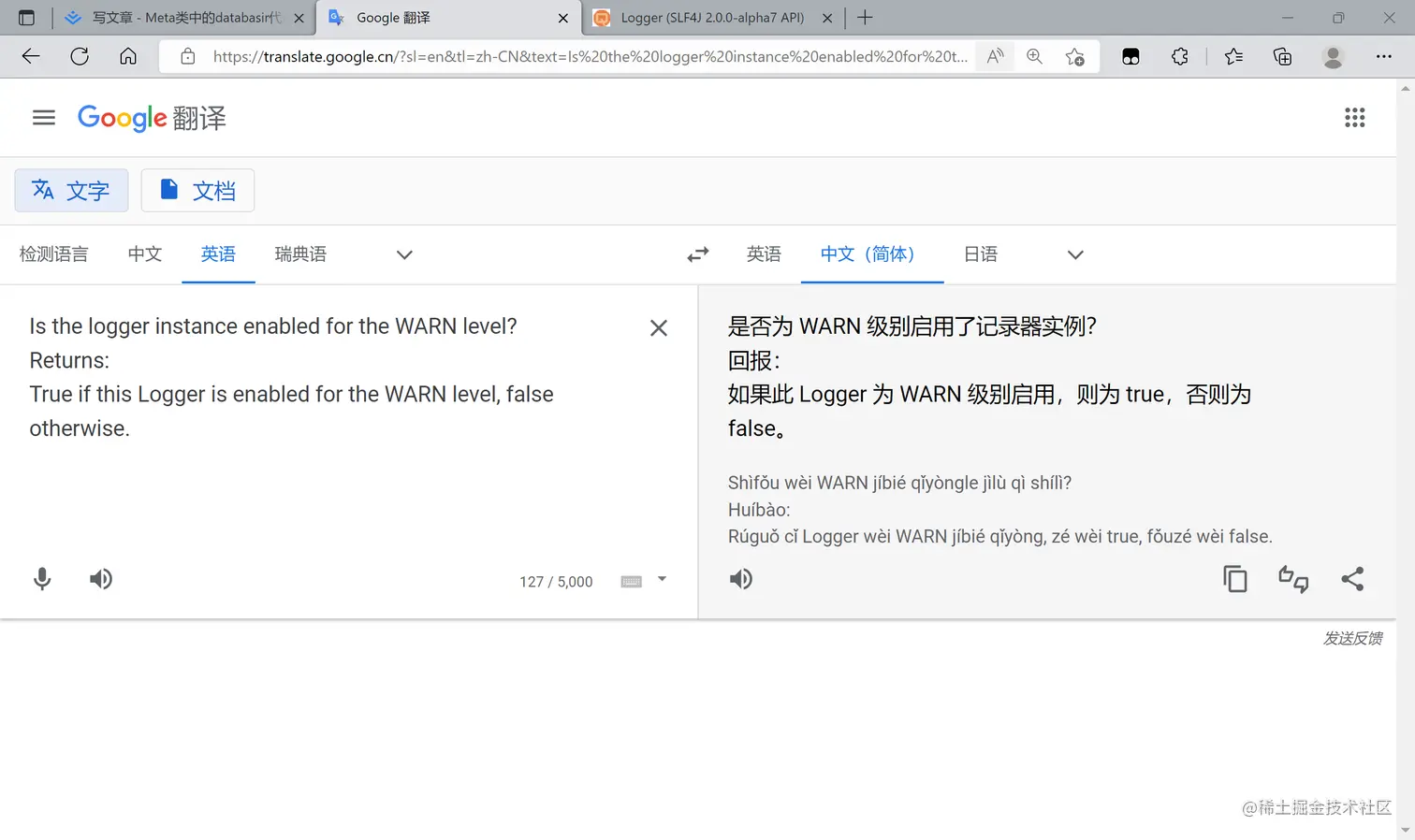The height and width of the screenshot is (840, 1415).
Task: Open a new browser tab
Action: [865, 18]
